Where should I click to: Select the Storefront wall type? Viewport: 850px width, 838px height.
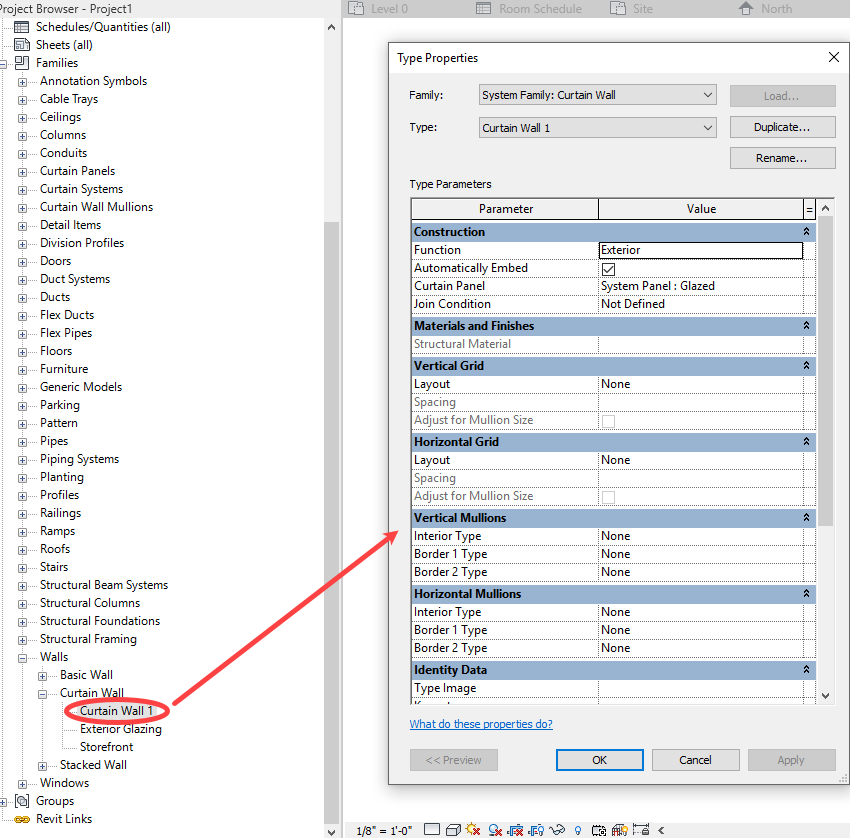pyautogui.click(x=106, y=747)
